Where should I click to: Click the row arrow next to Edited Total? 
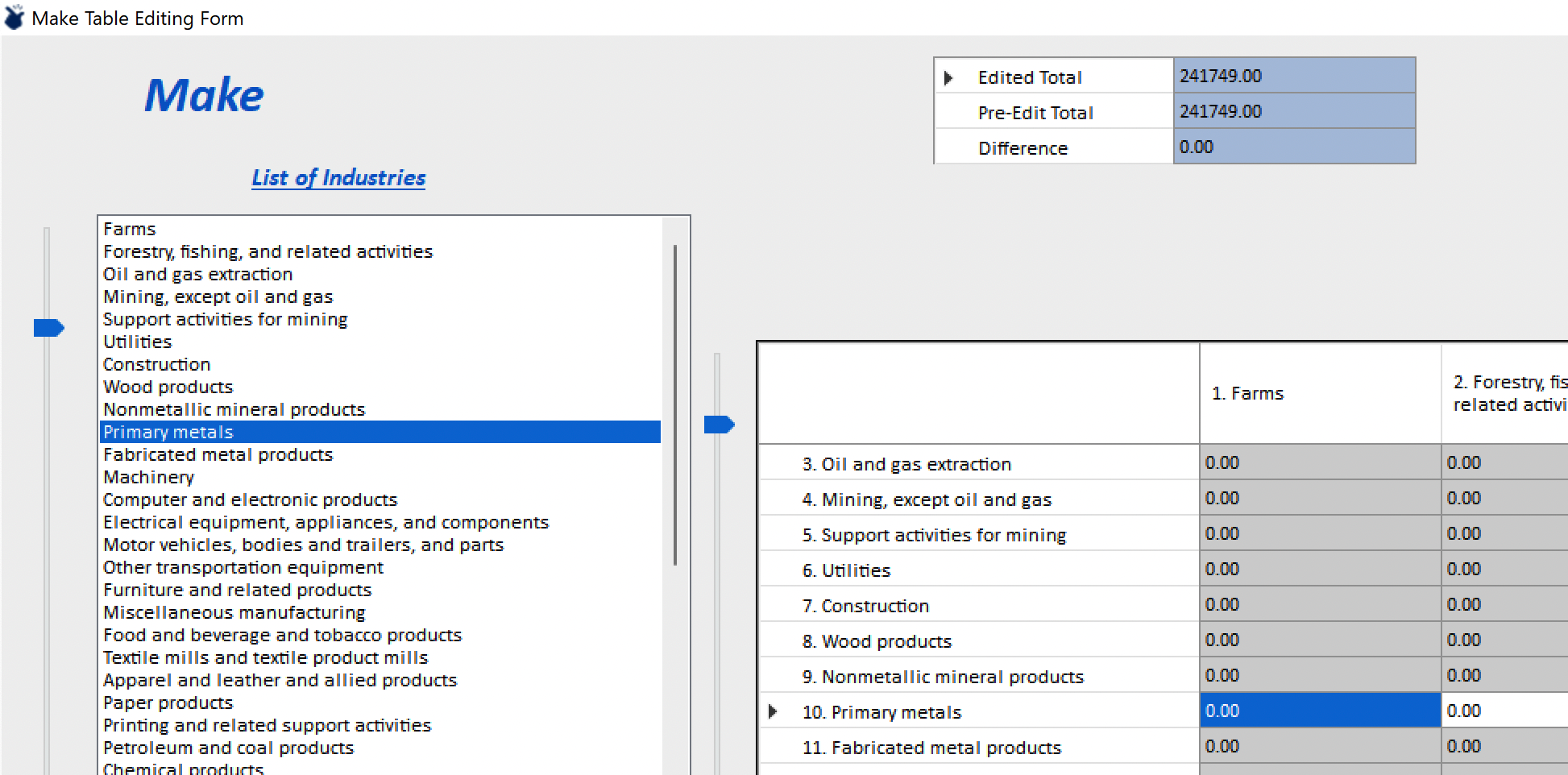948,77
